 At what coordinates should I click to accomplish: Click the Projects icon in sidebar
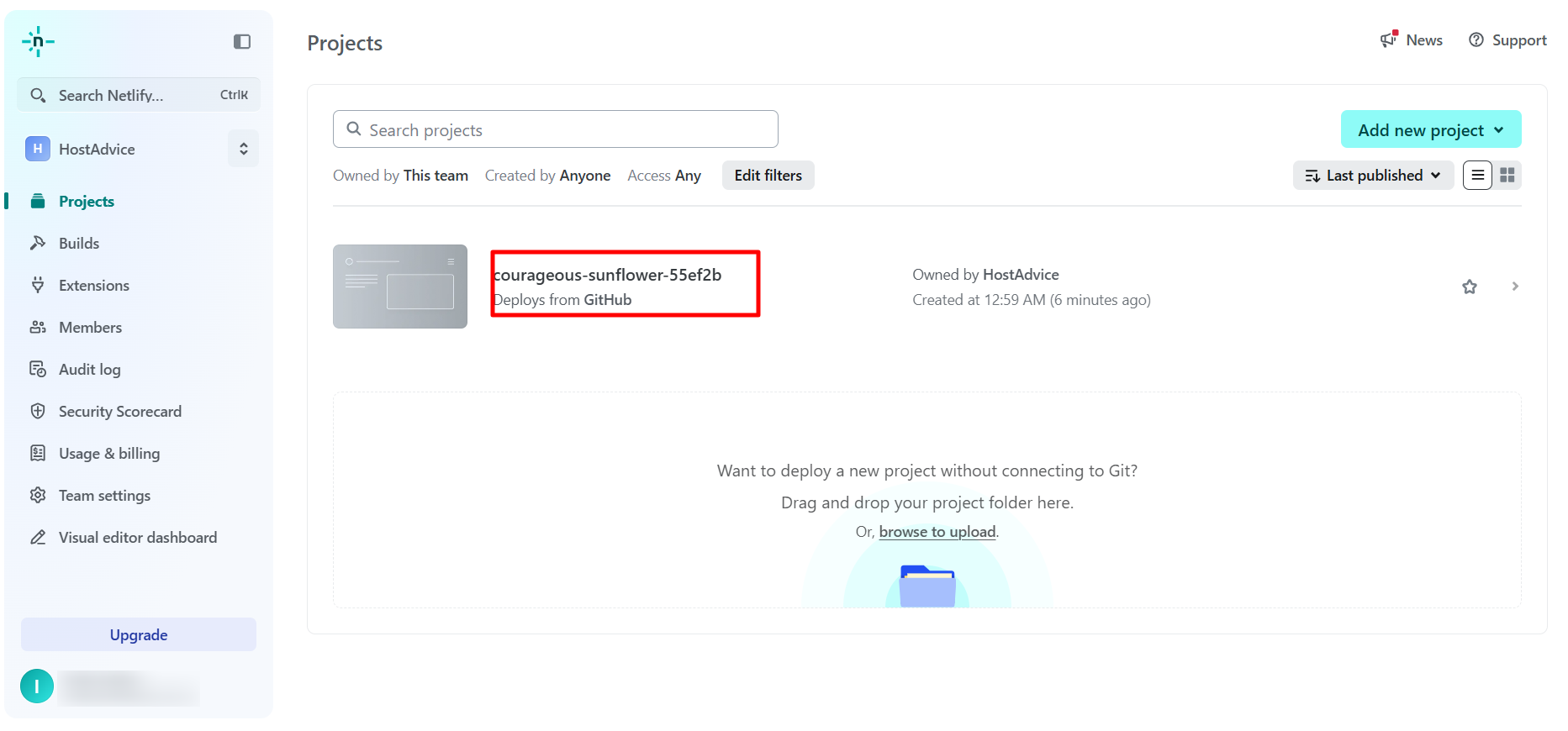(x=38, y=201)
